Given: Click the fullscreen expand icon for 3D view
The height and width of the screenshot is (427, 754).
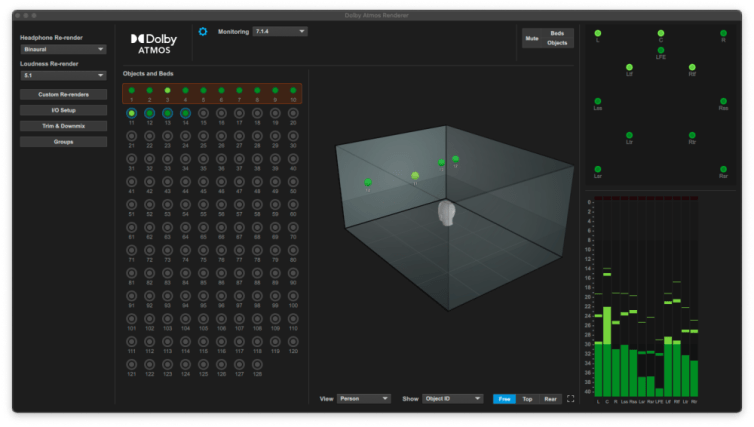Looking at the screenshot, I should [x=571, y=398].
